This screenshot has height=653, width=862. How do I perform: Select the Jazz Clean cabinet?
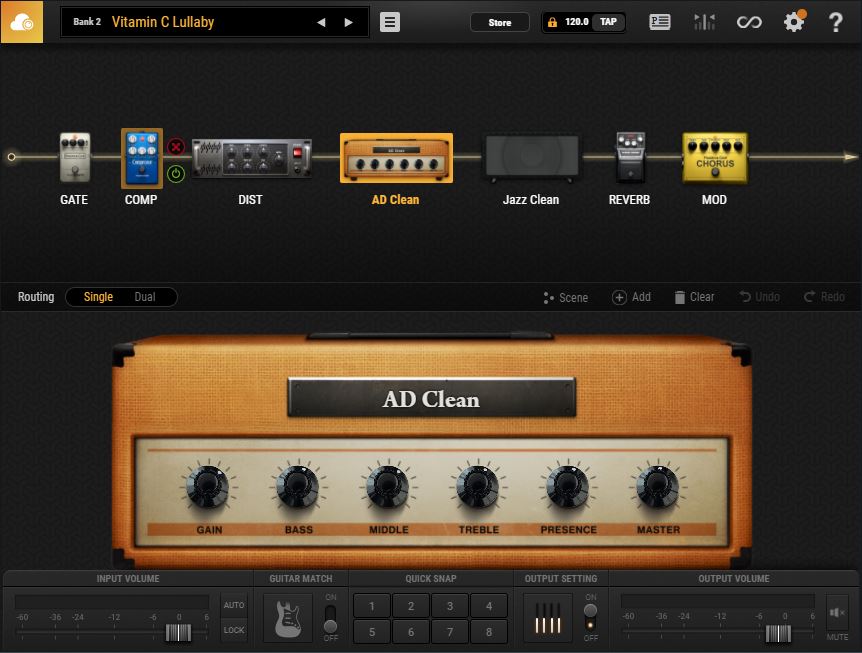coord(532,158)
